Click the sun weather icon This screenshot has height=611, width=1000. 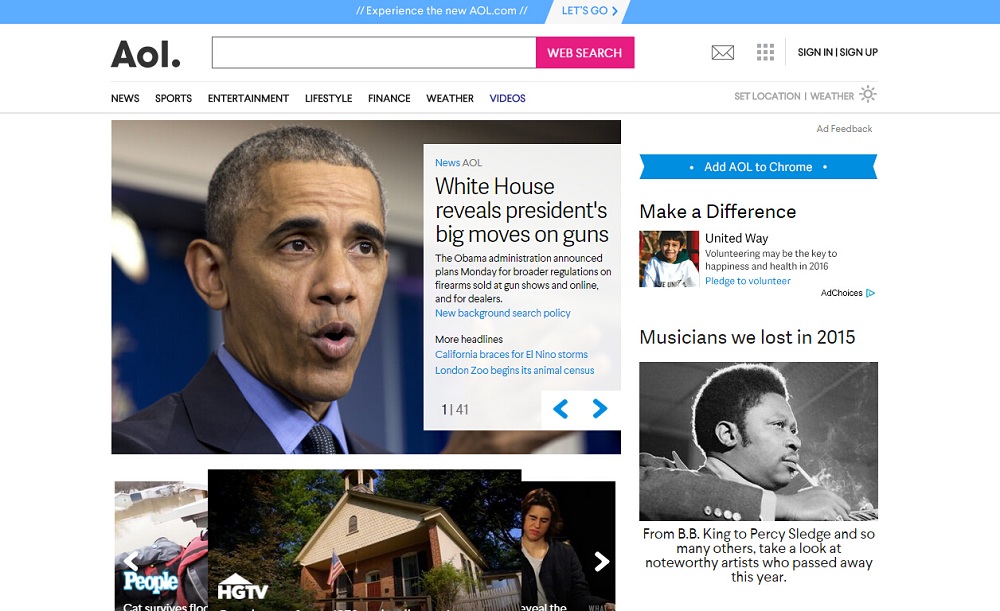click(x=868, y=94)
